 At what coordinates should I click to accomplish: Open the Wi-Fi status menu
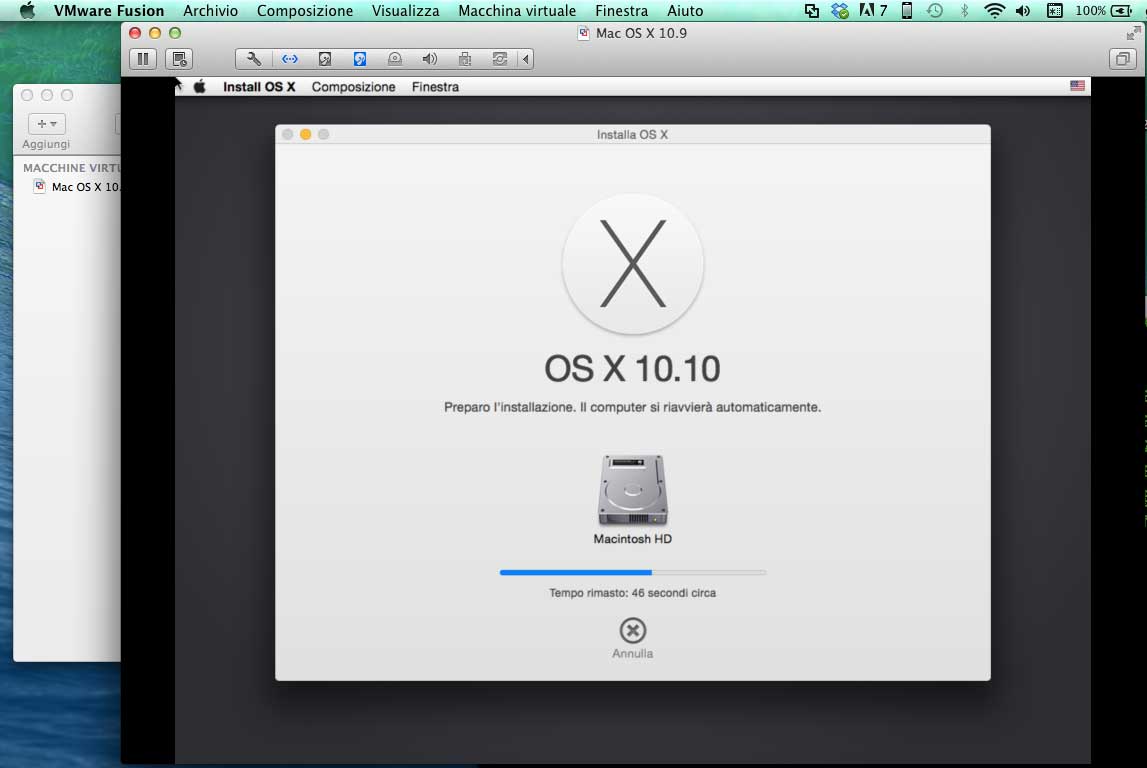(x=993, y=11)
